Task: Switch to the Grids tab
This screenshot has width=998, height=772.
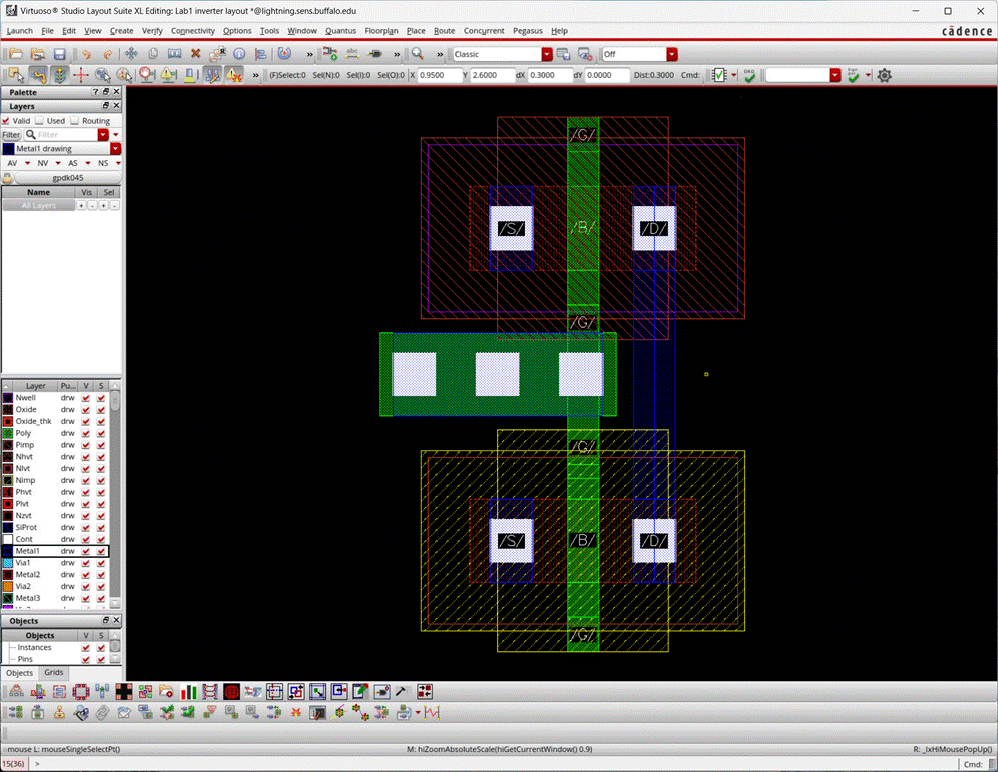Action: (x=54, y=673)
